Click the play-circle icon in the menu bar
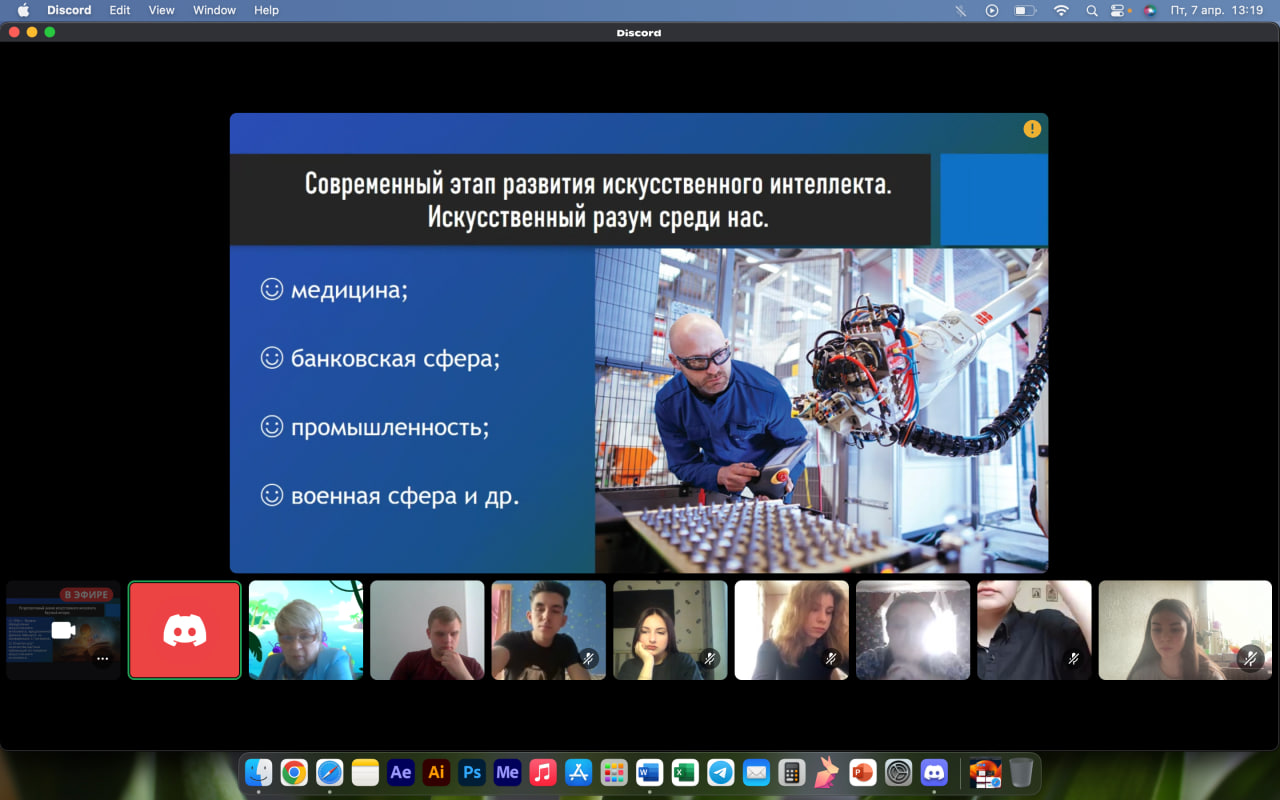The image size is (1280, 800). 992,10
